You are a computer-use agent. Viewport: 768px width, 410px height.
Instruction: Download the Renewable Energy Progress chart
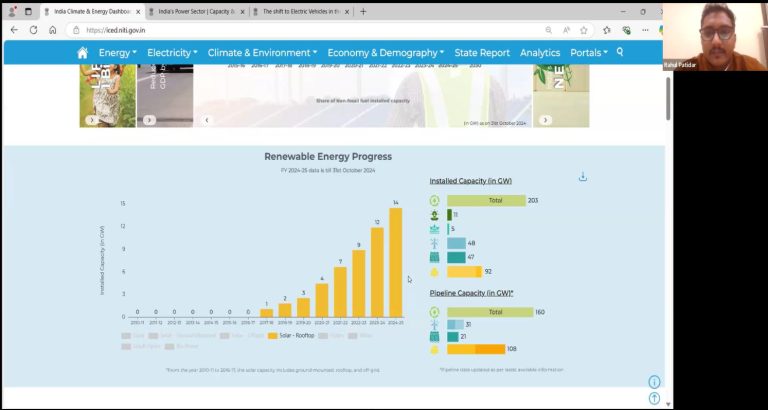click(583, 177)
